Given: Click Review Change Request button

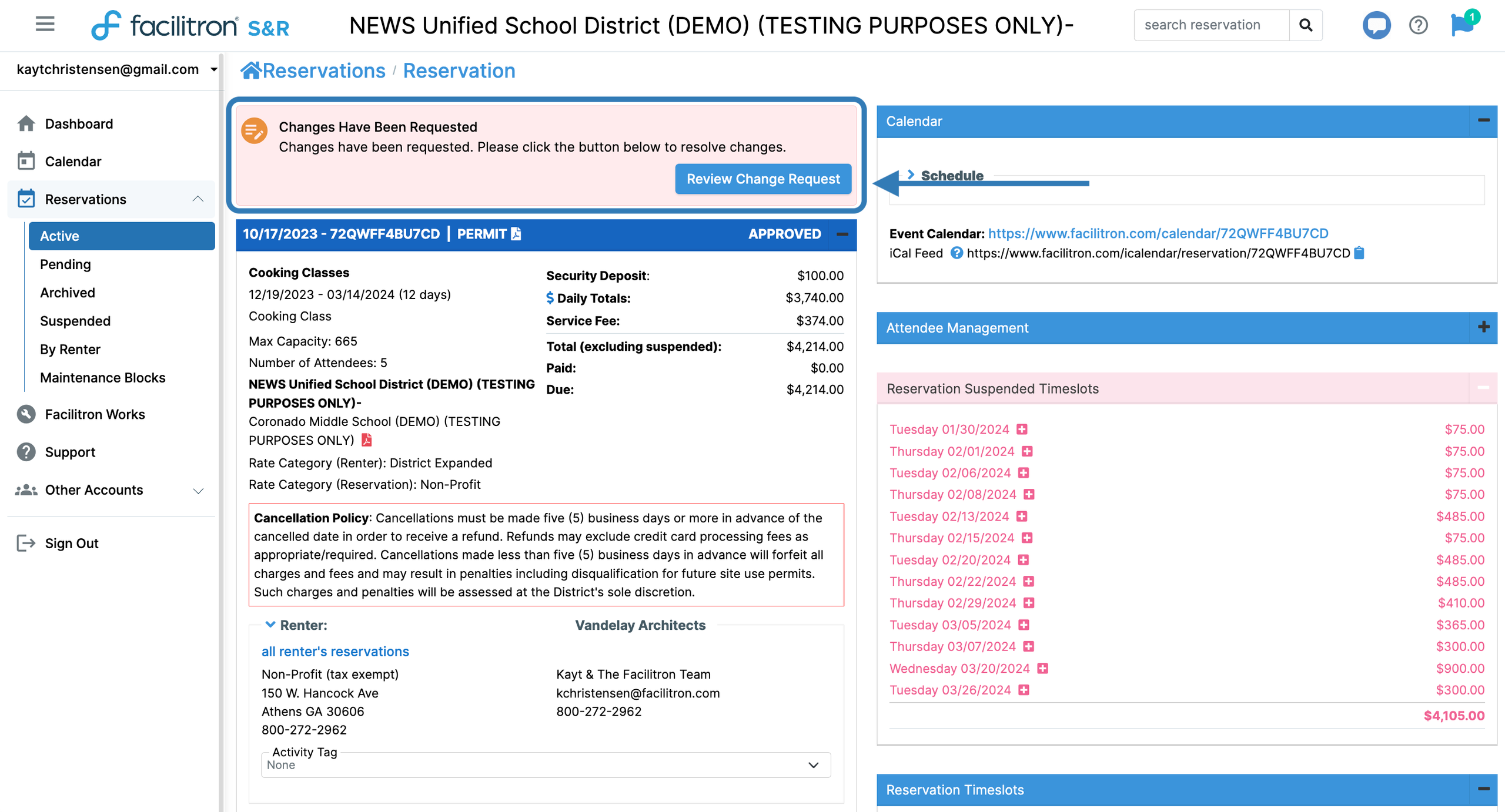Looking at the screenshot, I should tap(762, 179).
